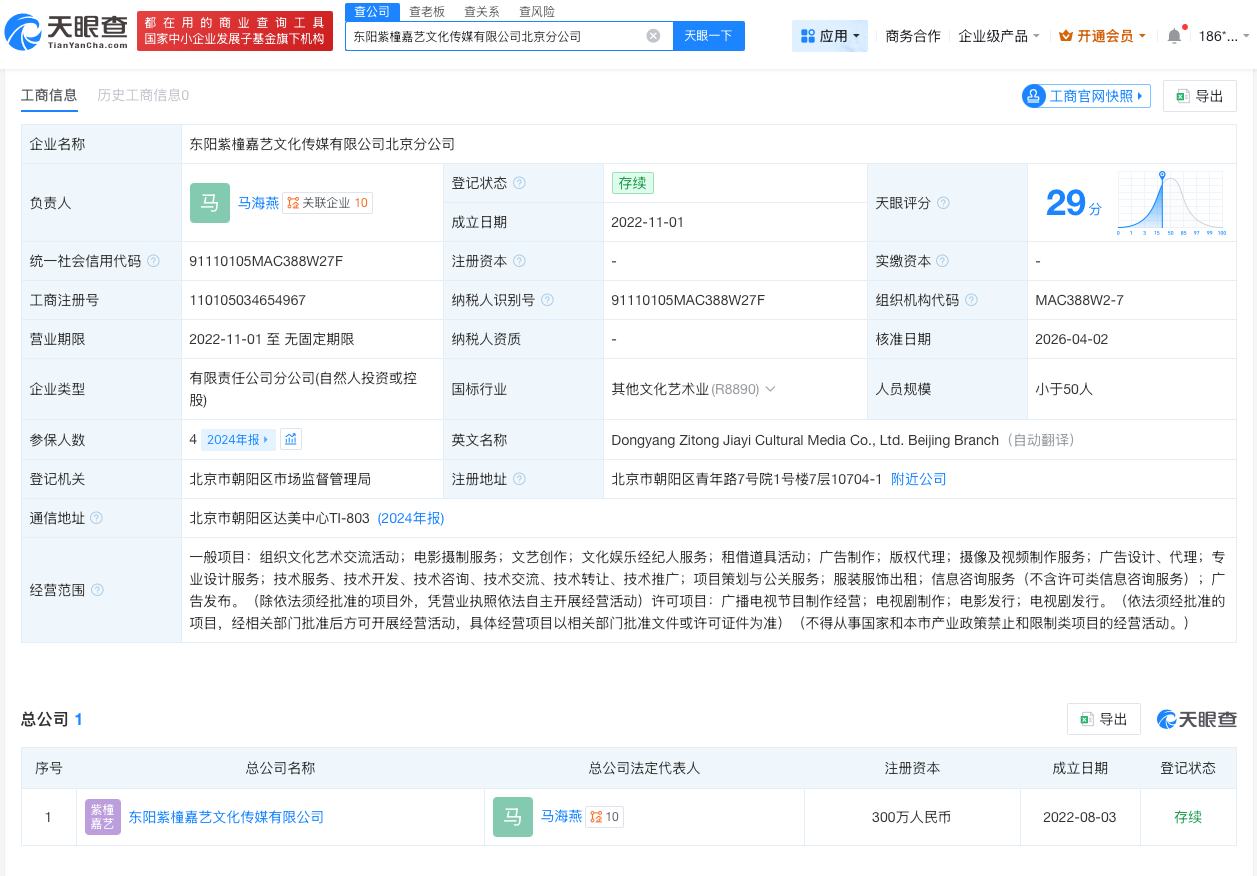Click inside the company search input field
The image size is (1257, 876).
500,35
